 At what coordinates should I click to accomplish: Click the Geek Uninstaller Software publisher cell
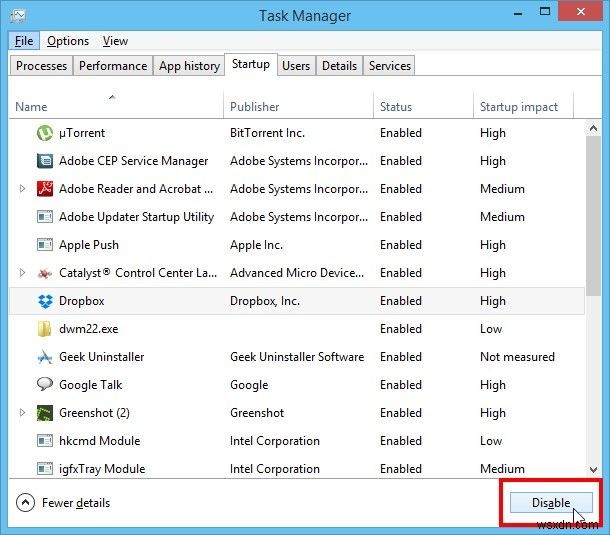point(297,357)
